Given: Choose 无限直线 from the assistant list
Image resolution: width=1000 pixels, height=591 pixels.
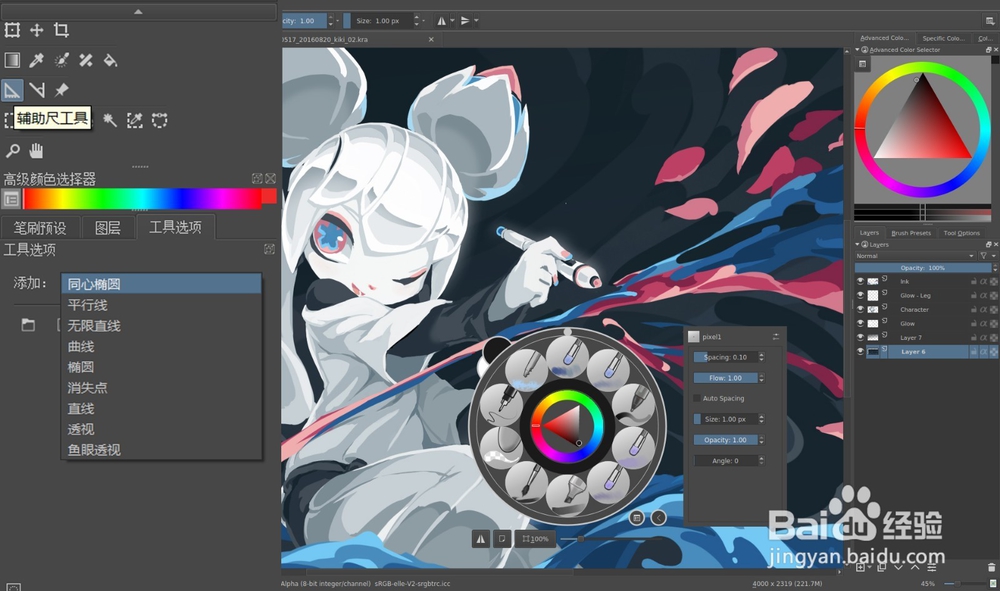Looking at the screenshot, I should pyautogui.click(x=162, y=326).
